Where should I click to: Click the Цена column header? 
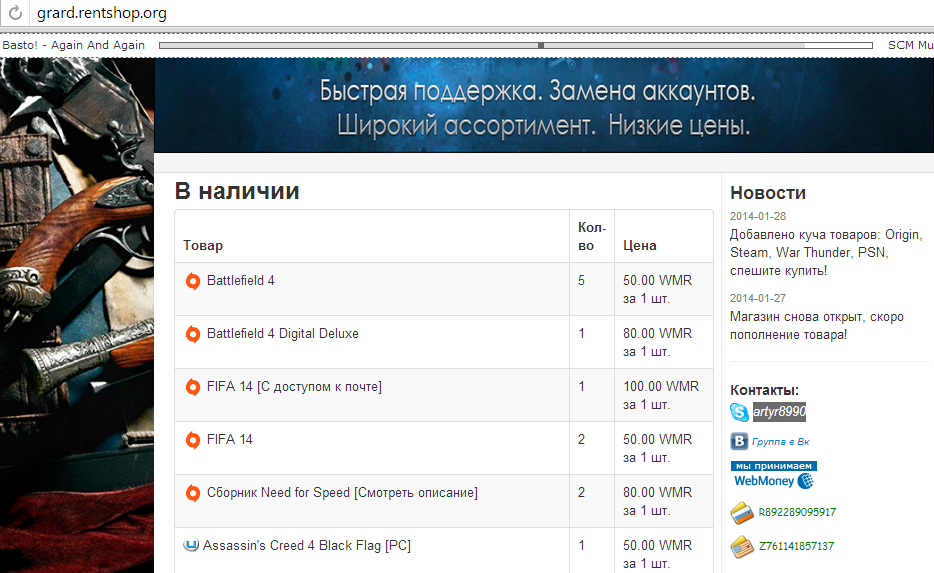[640, 245]
